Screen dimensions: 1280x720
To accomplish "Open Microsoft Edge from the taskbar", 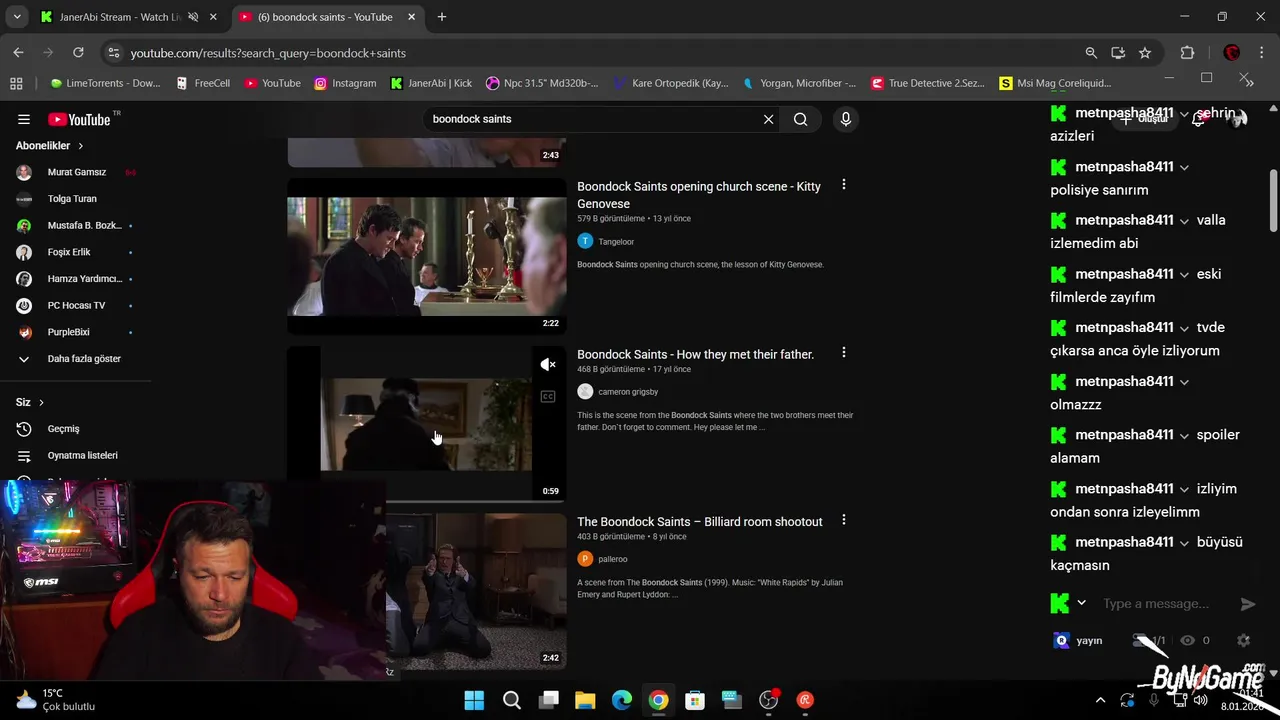I will click(621, 700).
